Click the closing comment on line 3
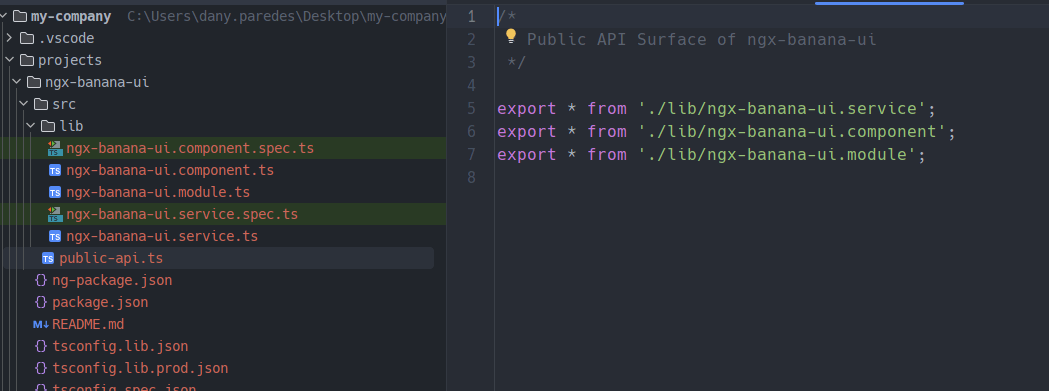Screen dimensions: 1049x391 pos(516,62)
